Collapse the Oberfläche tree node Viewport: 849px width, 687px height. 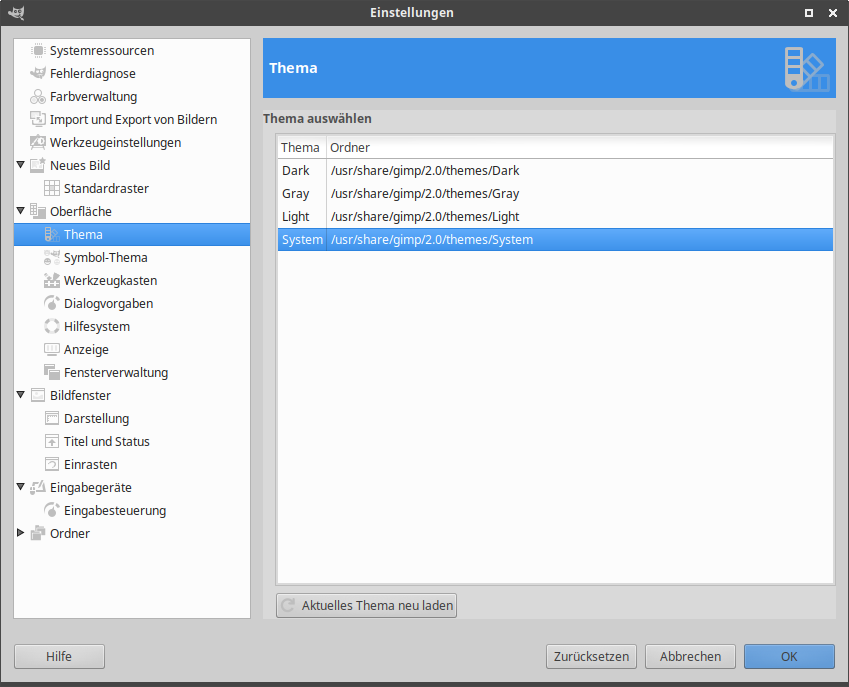point(21,211)
